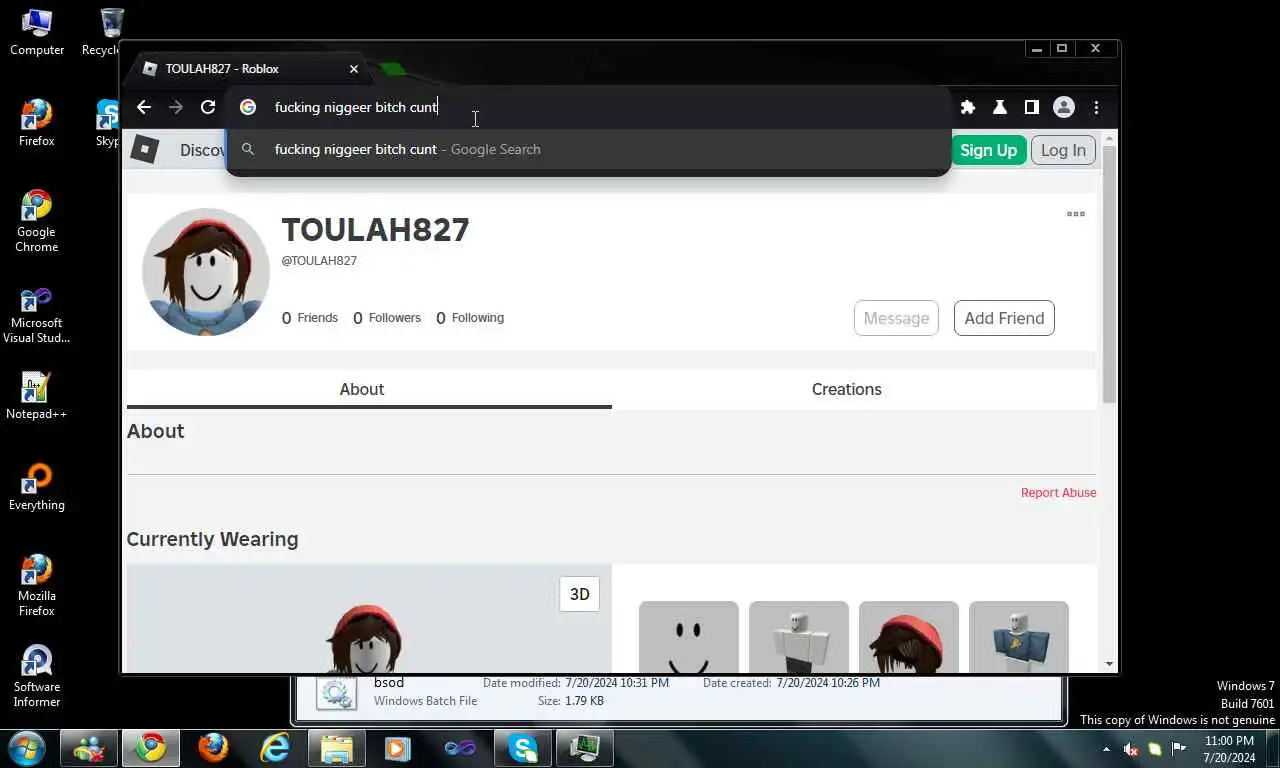Open the Firefox desktop shortcut

(37, 124)
